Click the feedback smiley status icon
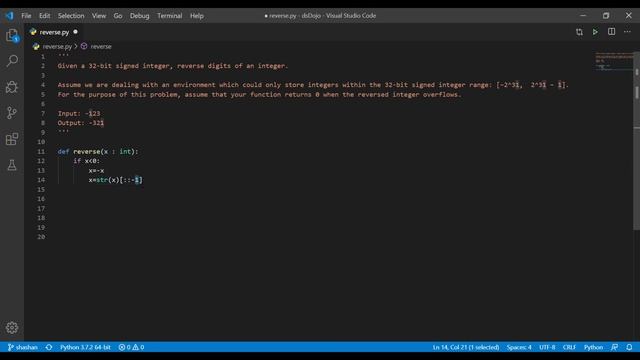Screen dimensions: 640x360 pos(614,347)
